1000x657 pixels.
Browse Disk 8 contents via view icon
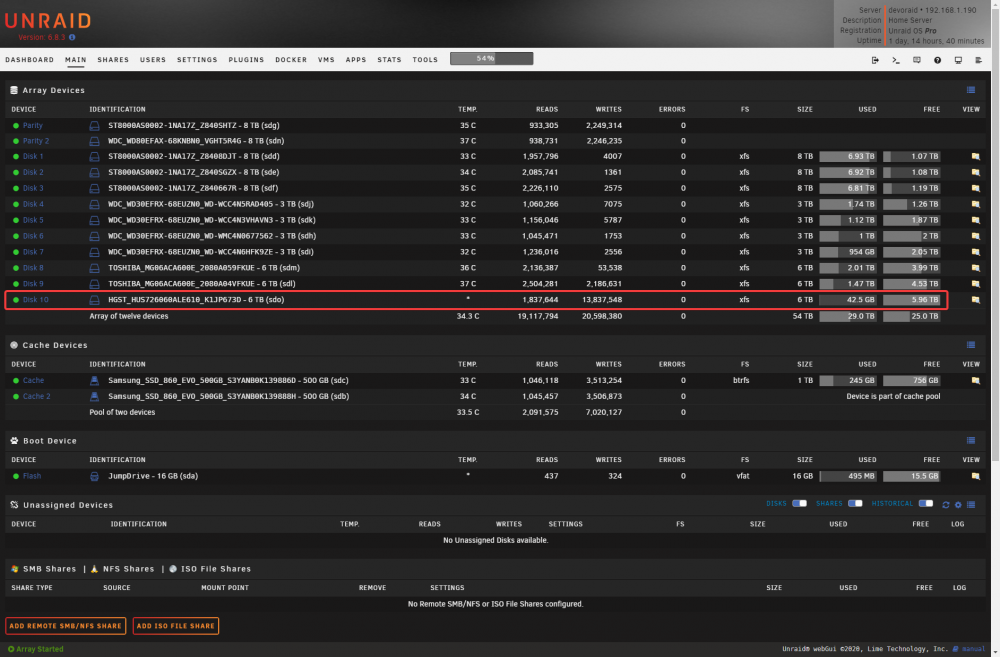975,268
